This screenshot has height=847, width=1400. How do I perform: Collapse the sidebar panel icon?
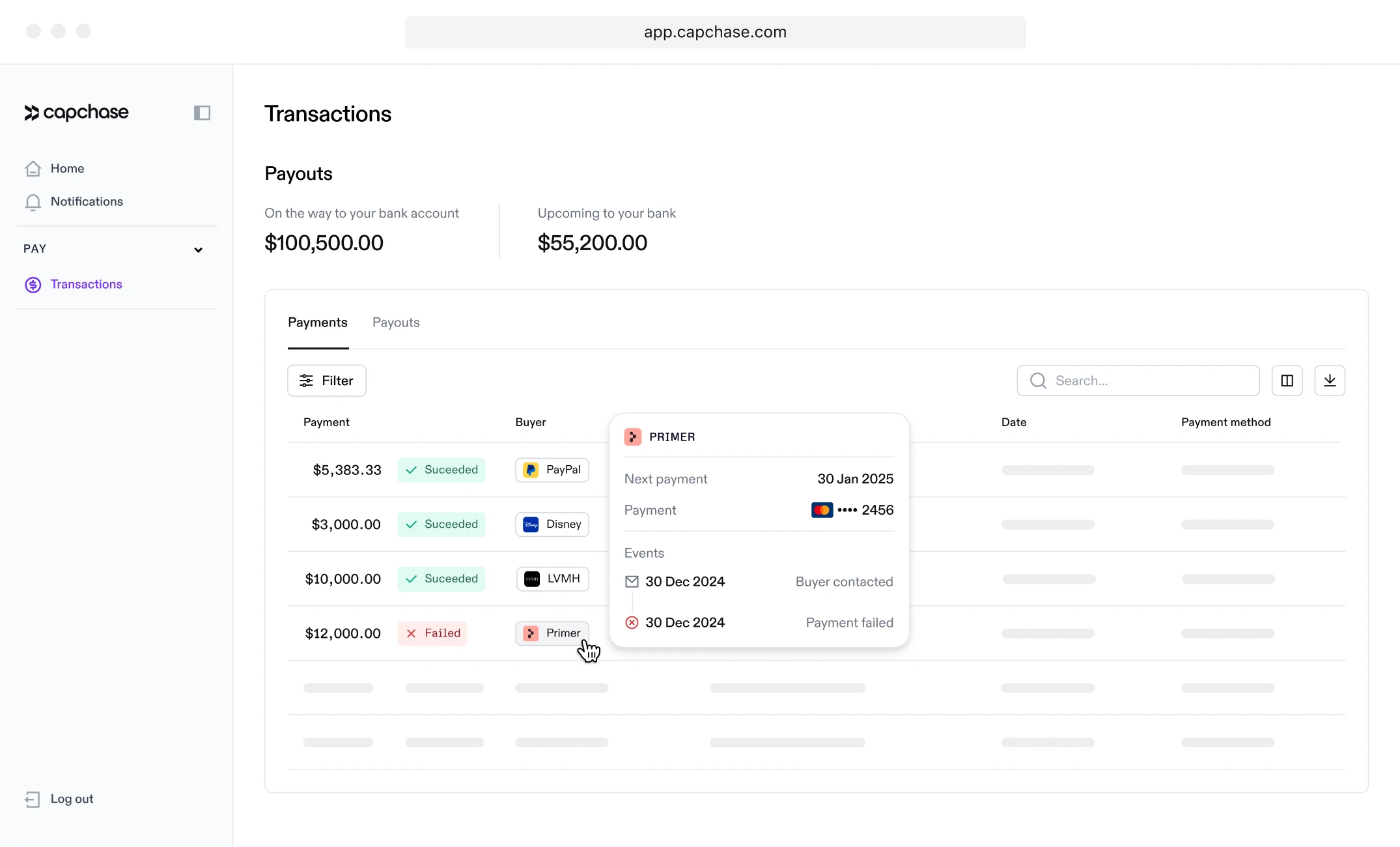[202, 113]
